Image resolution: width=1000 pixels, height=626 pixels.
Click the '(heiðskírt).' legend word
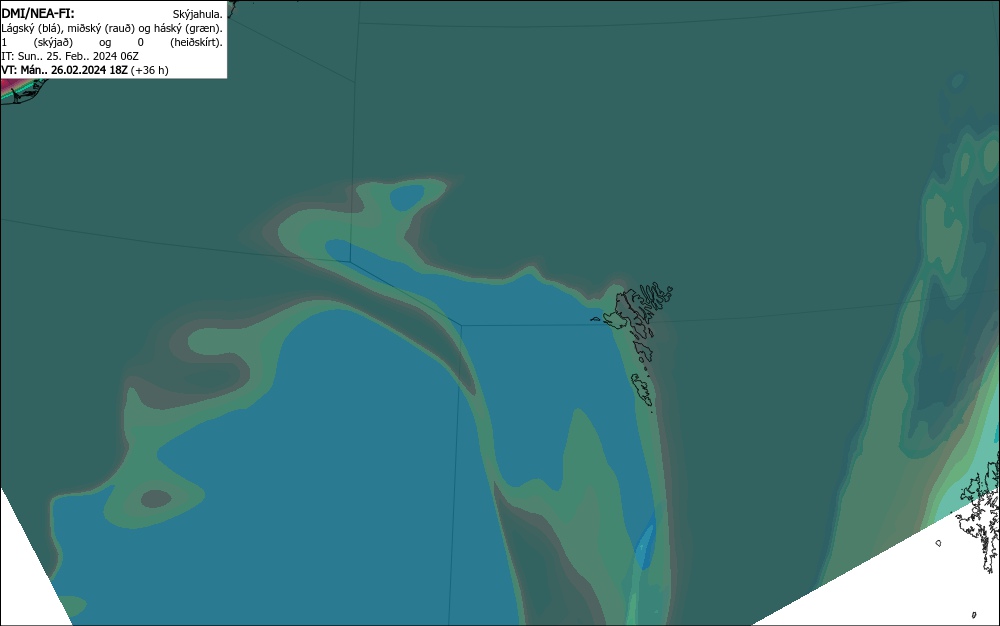coord(196,42)
